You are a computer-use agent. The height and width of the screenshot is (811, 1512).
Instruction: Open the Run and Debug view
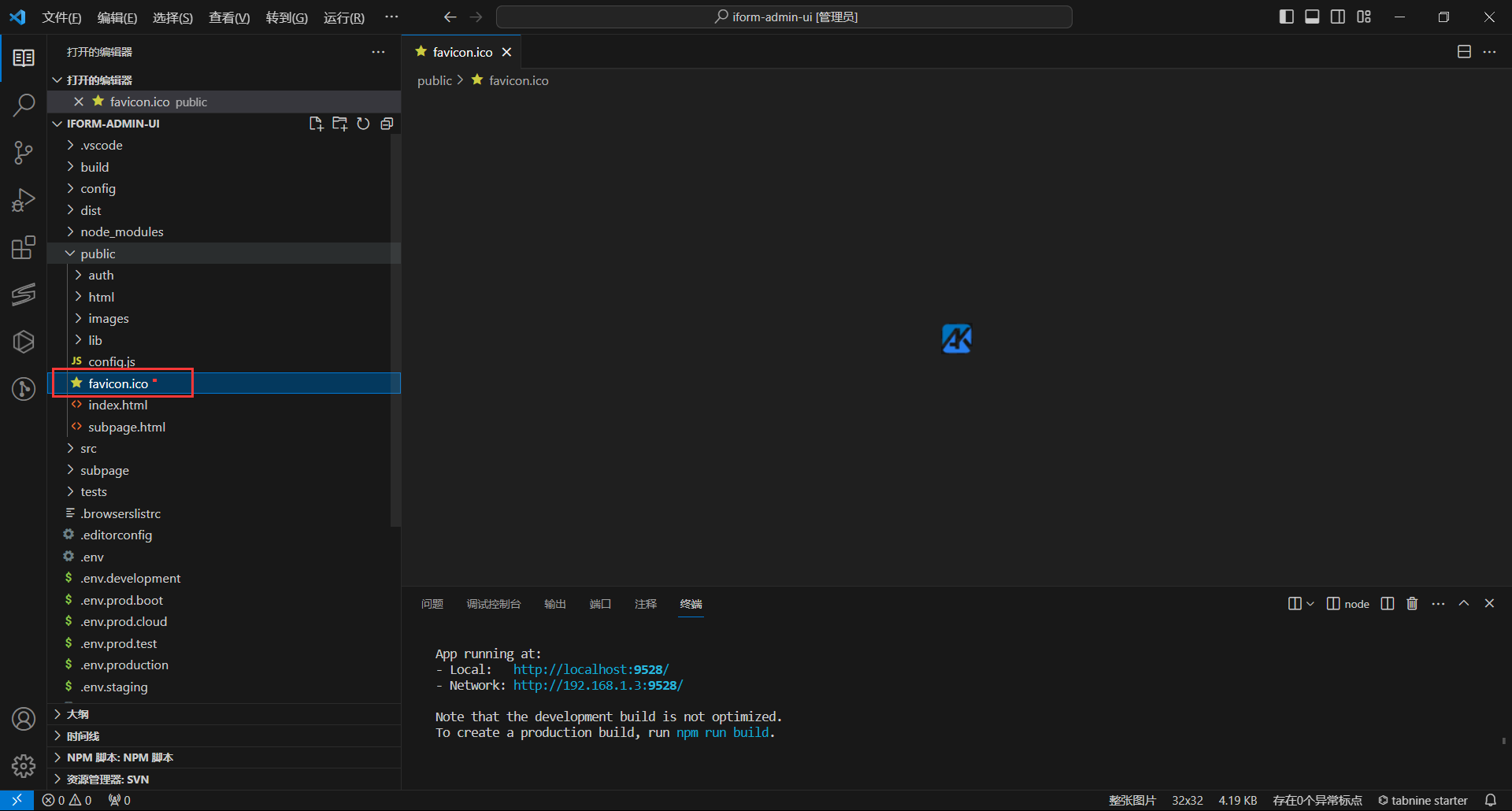click(x=24, y=200)
